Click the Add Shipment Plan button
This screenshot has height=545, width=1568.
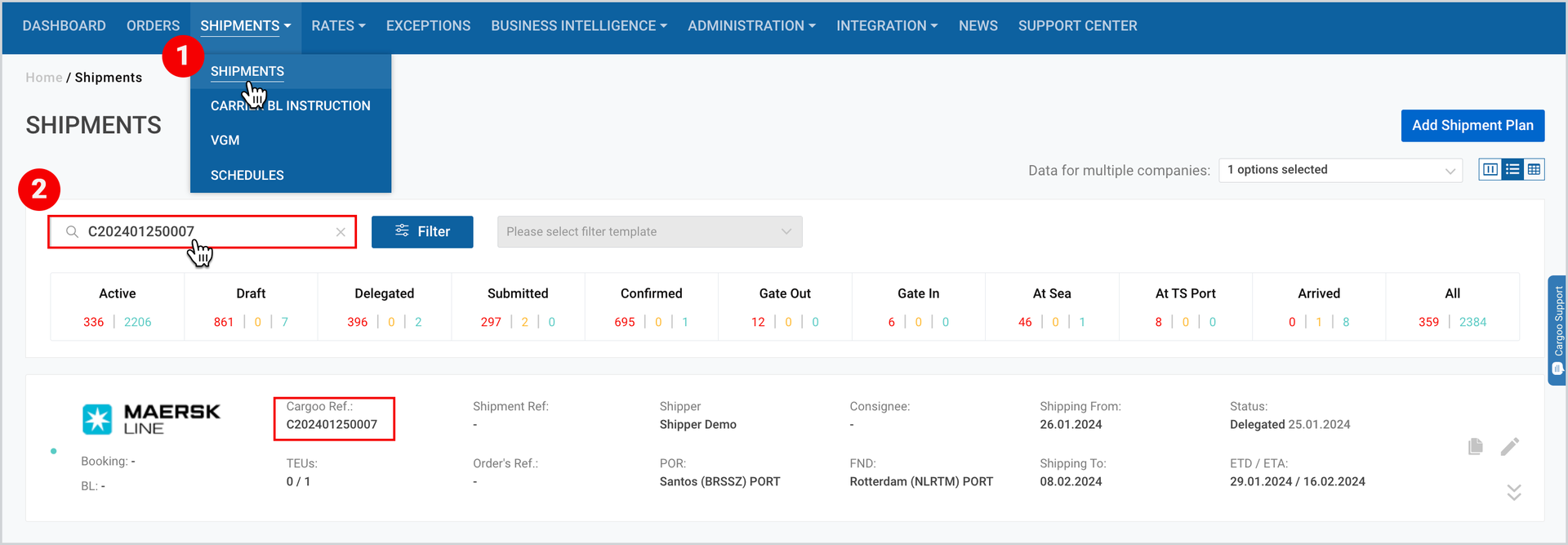[1472, 126]
